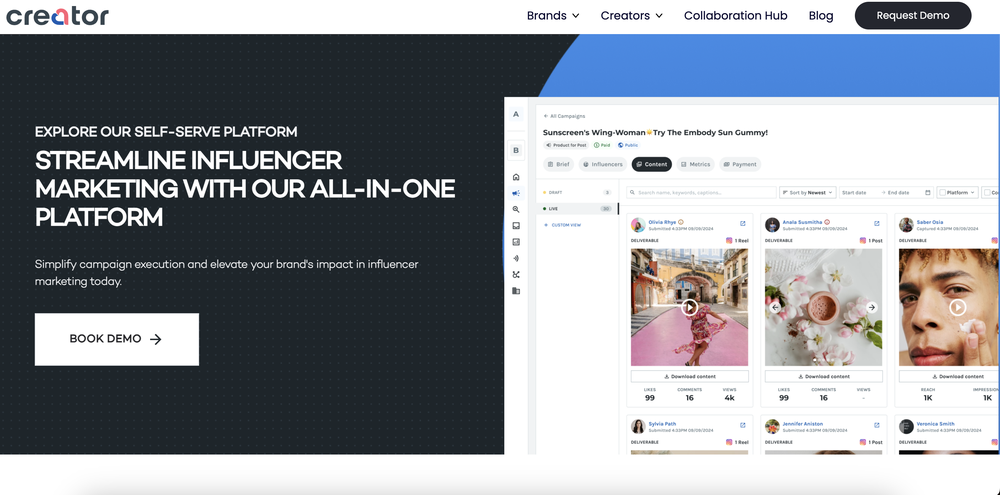Click the calendar icon in date range
Screen dimensions: 1000x495
[927, 192]
